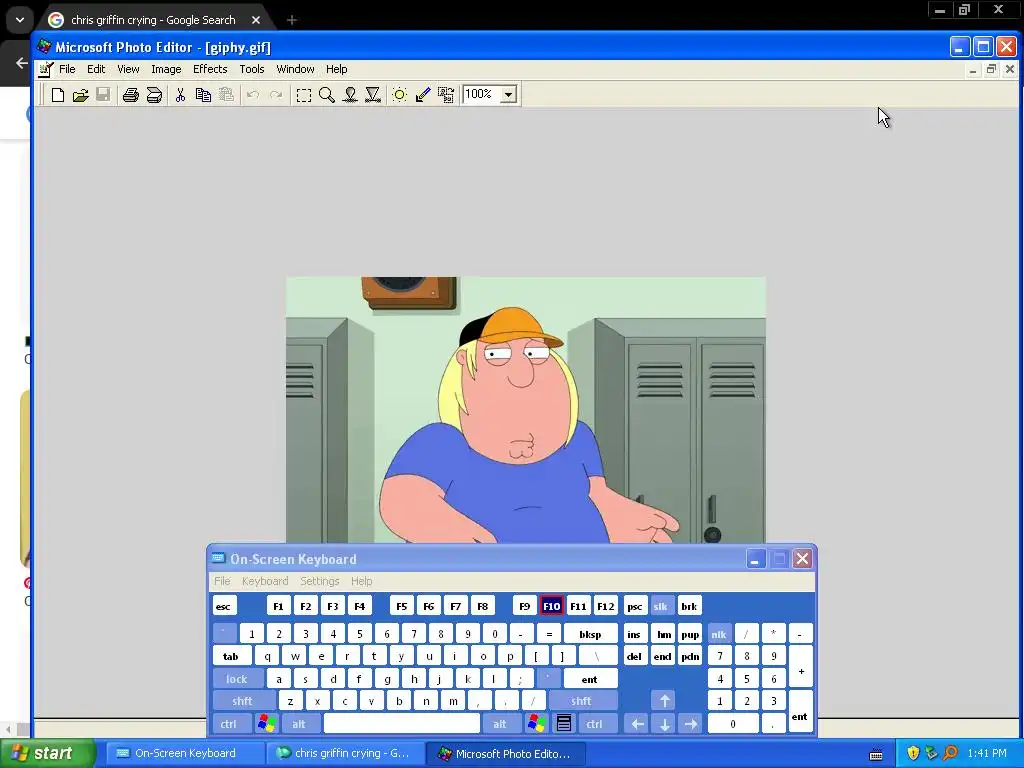Open the Tools menu
This screenshot has width=1024, height=768.
(x=251, y=69)
